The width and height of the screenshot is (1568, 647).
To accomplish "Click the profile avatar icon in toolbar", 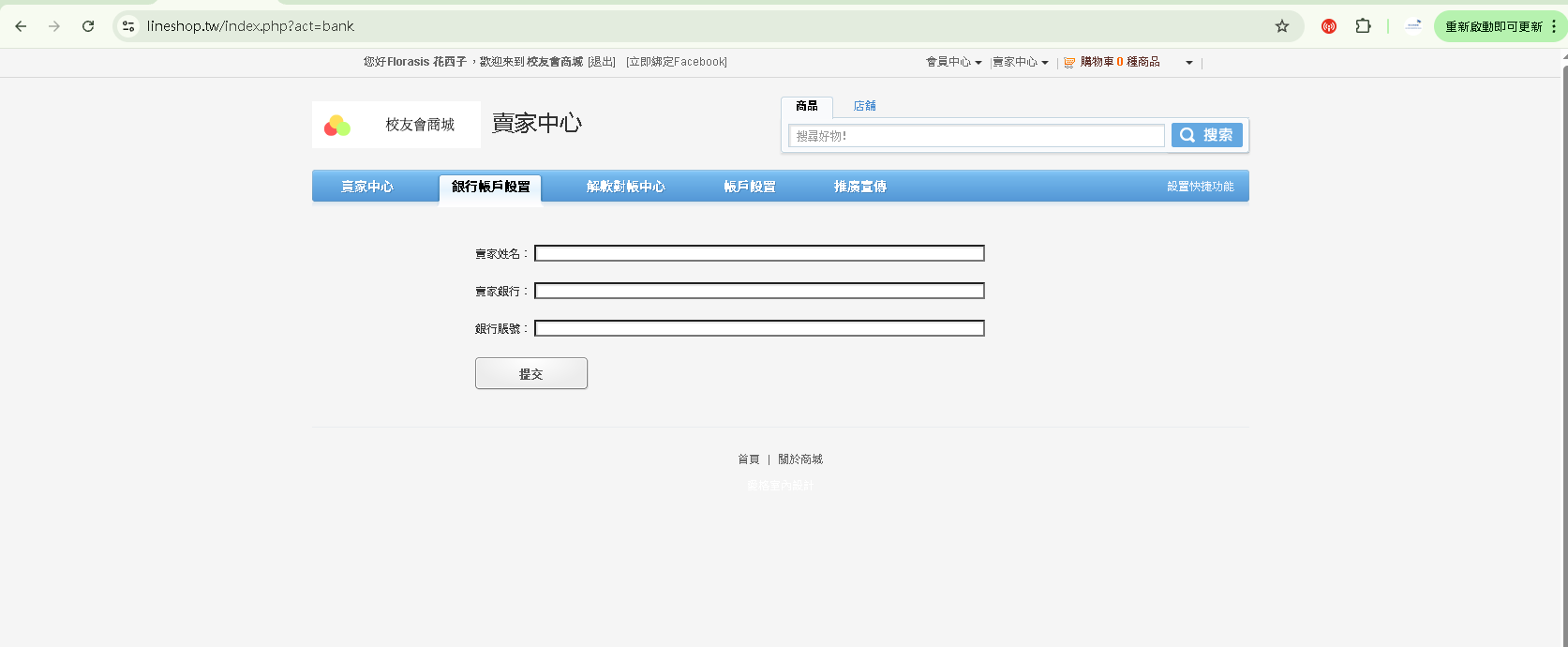I will tap(1413, 26).
